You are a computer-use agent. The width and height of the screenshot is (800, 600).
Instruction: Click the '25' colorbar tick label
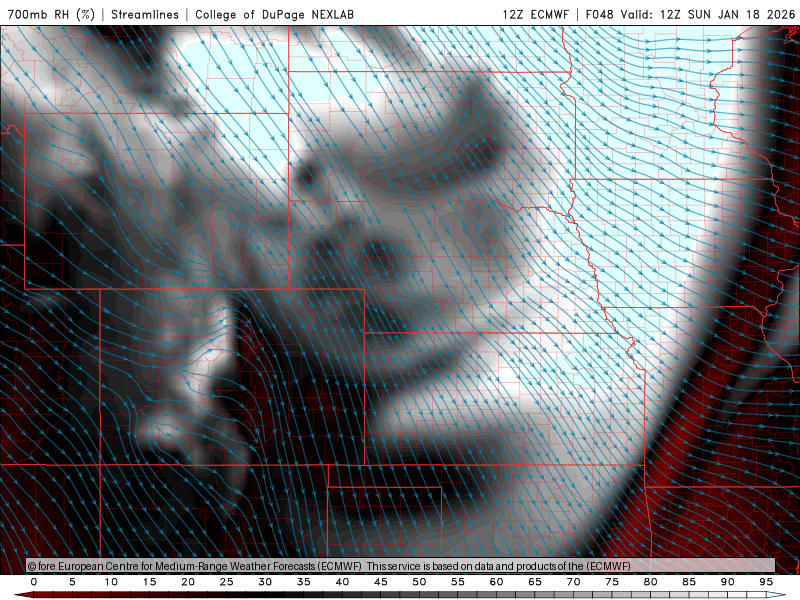(x=227, y=582)
